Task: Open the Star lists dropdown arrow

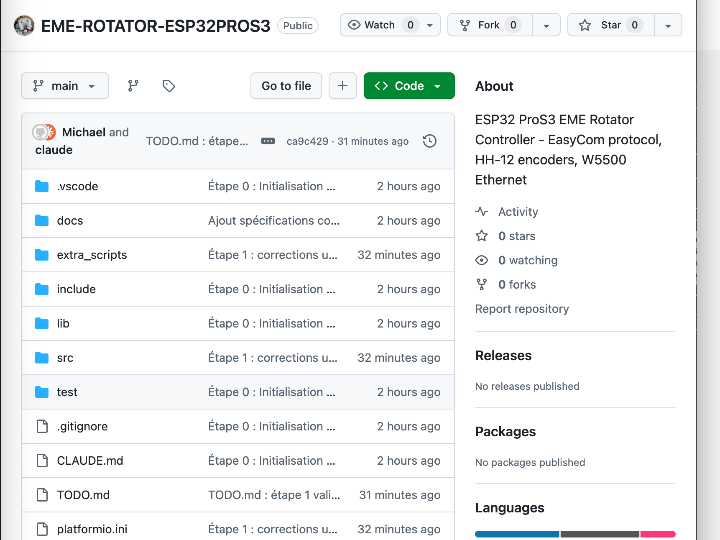Action: coord(668,25)
